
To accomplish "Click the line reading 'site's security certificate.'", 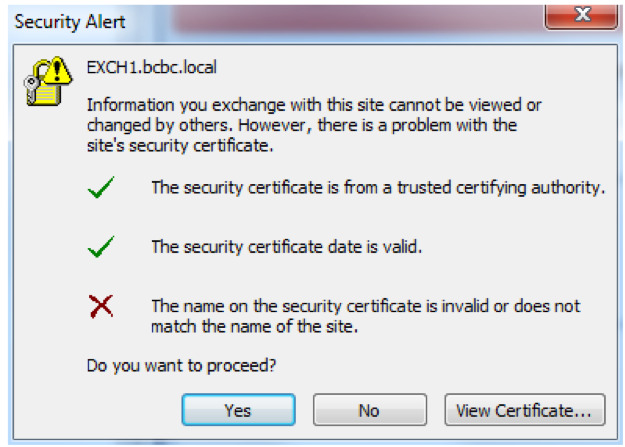I will click(180, 146).
